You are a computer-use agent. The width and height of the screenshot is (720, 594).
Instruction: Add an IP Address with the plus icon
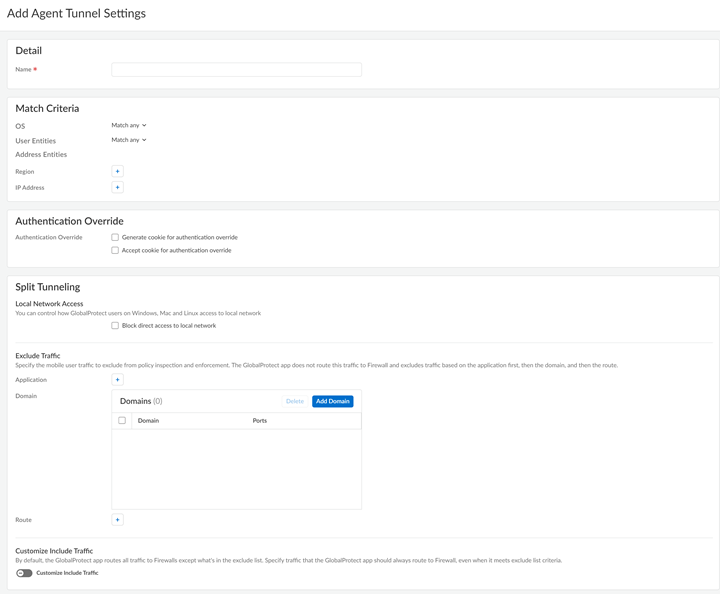click(117, 187)
